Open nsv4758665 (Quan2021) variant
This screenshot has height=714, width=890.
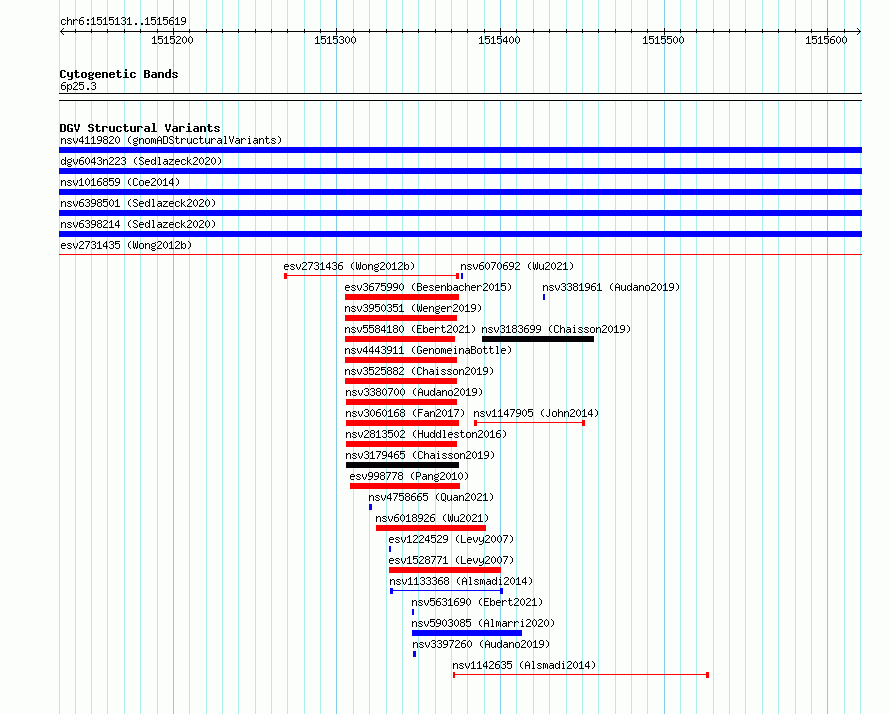point(431,497)
